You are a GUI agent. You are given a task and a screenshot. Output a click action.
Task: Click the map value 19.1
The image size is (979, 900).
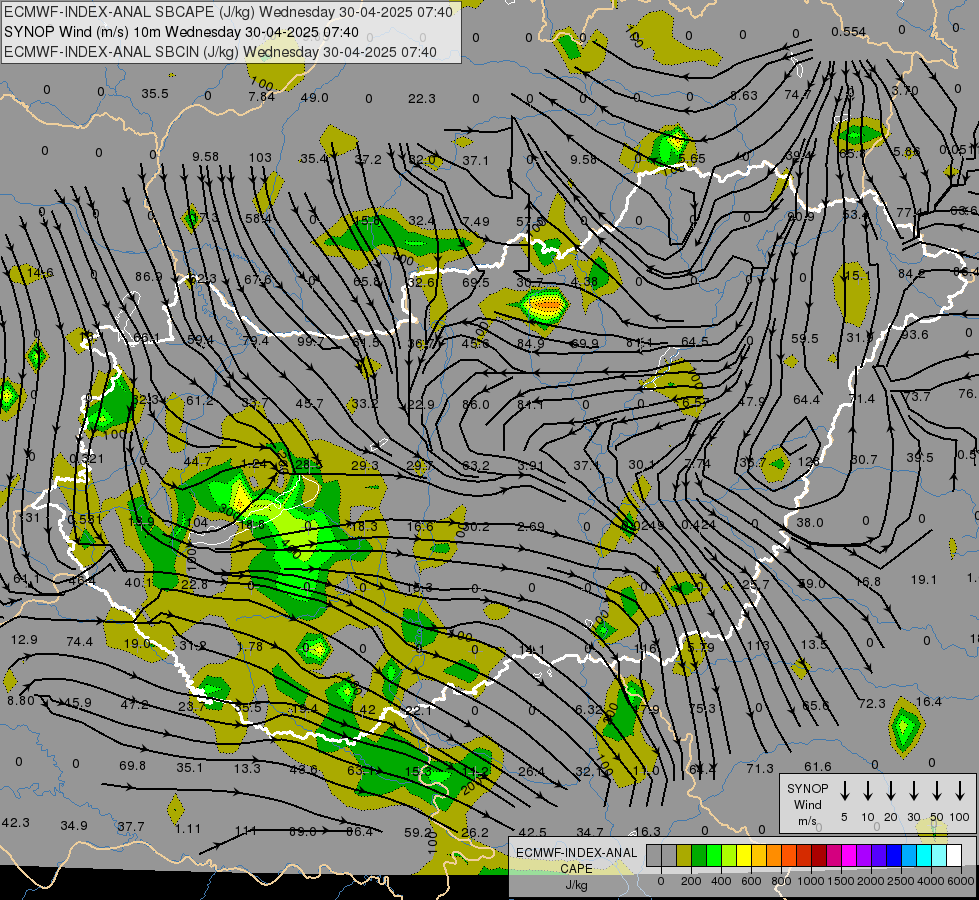[923, 580]
